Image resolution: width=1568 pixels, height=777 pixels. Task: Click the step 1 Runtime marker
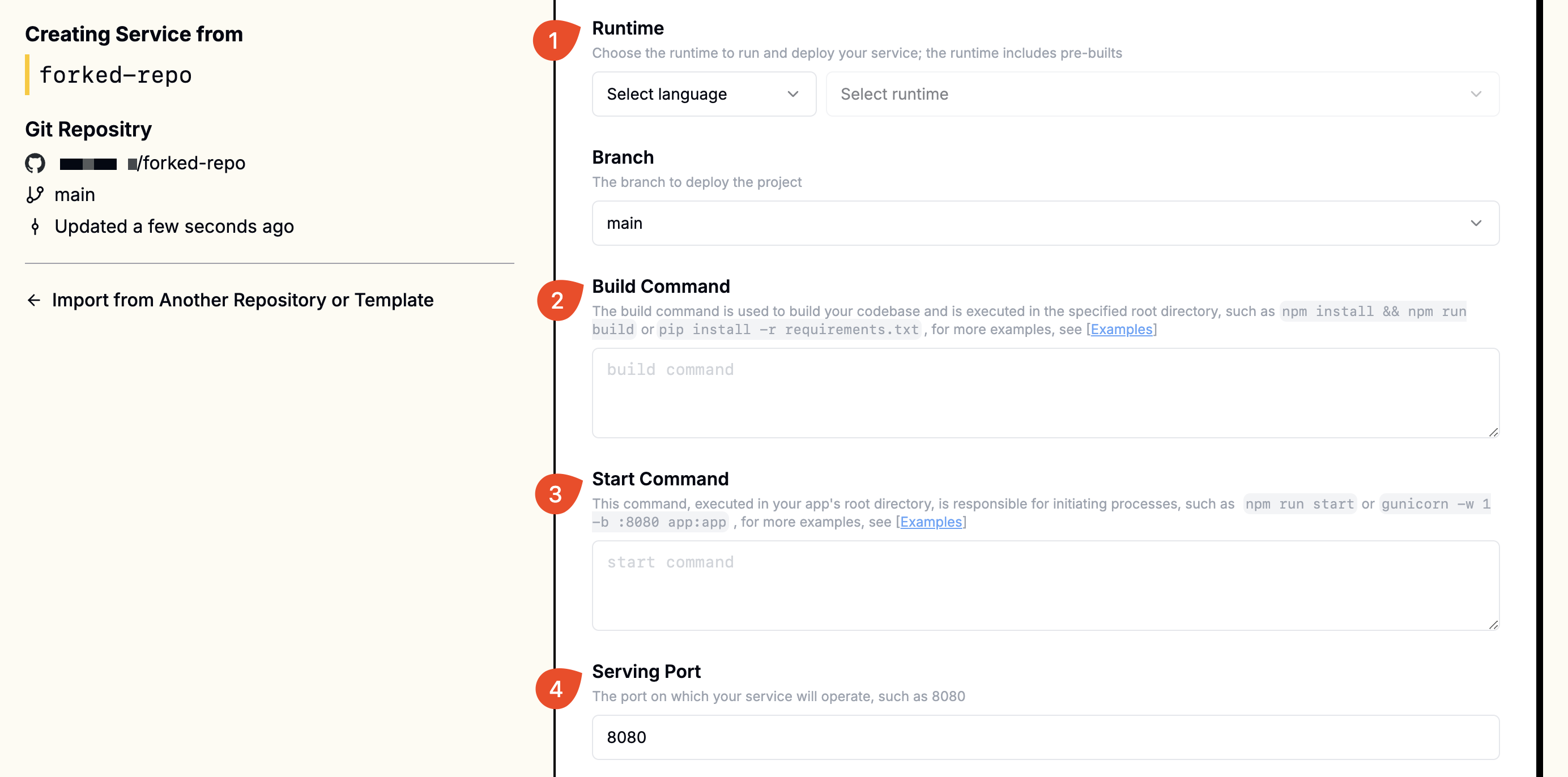[x=553, y=40]
